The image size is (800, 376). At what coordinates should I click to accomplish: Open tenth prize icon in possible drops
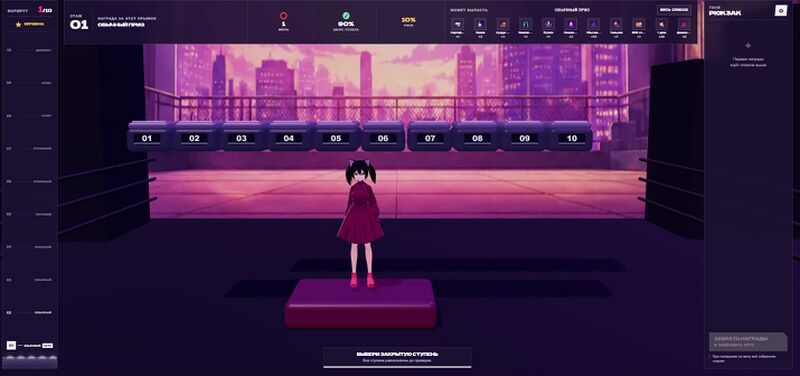pyautogui.click(x=662, y=24)
